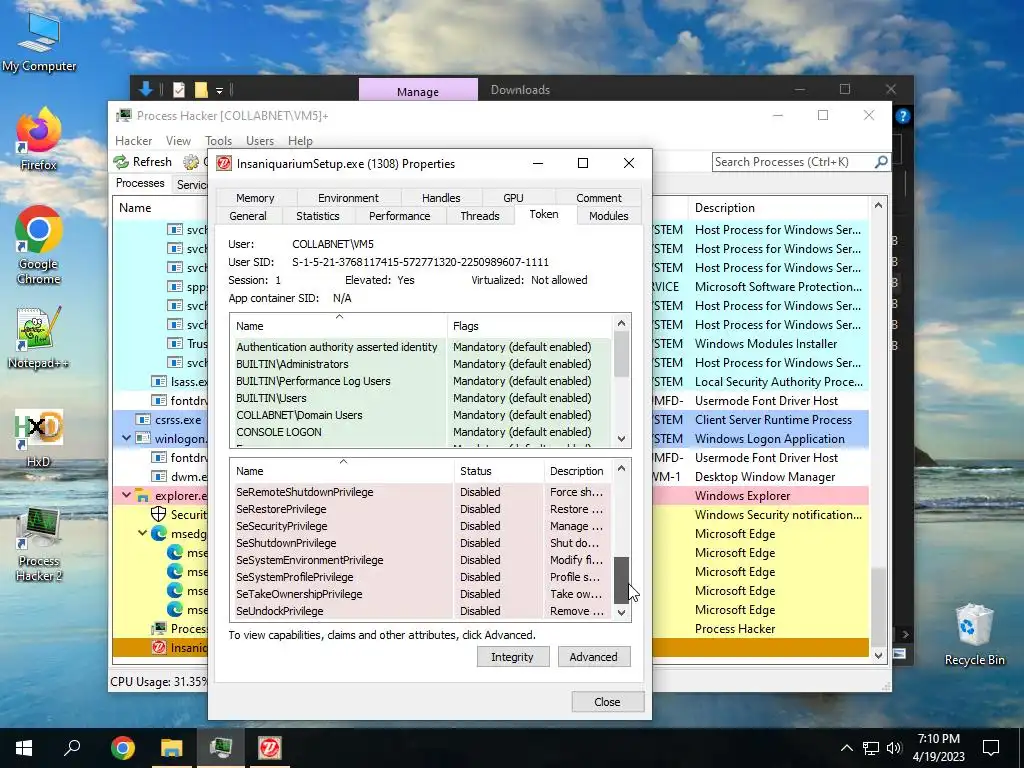Sort groups by the Flags column header
This screenshot has height=768, width=1024.
(x=529, y=325)
